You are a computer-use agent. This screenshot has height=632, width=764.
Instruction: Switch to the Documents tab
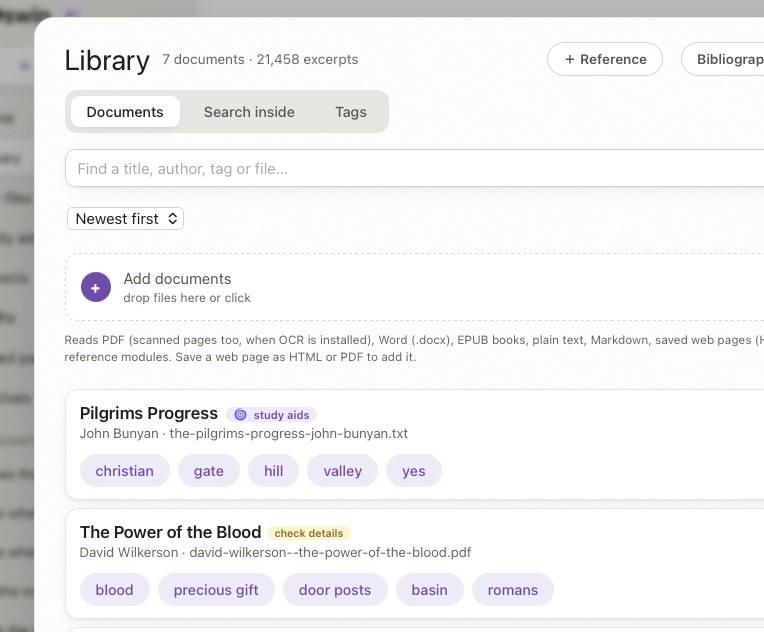(x=125, y=112)
